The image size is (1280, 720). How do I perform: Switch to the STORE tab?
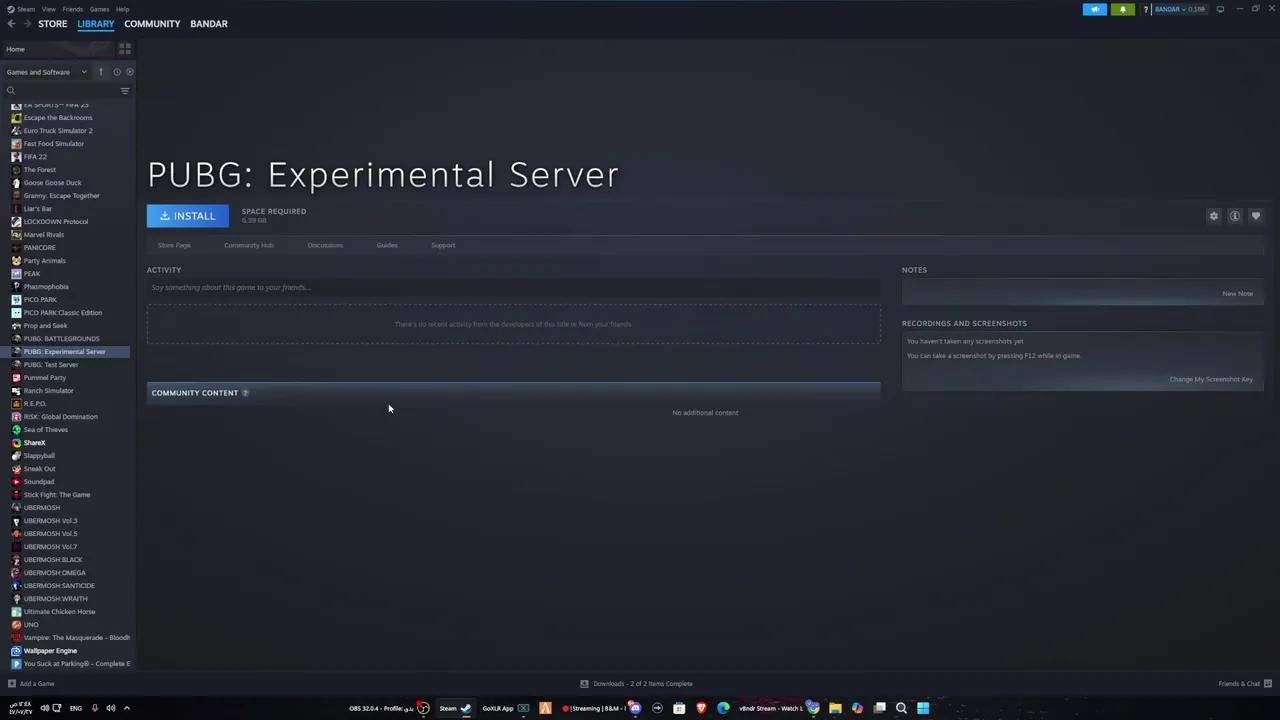click(x=52, y=24)
